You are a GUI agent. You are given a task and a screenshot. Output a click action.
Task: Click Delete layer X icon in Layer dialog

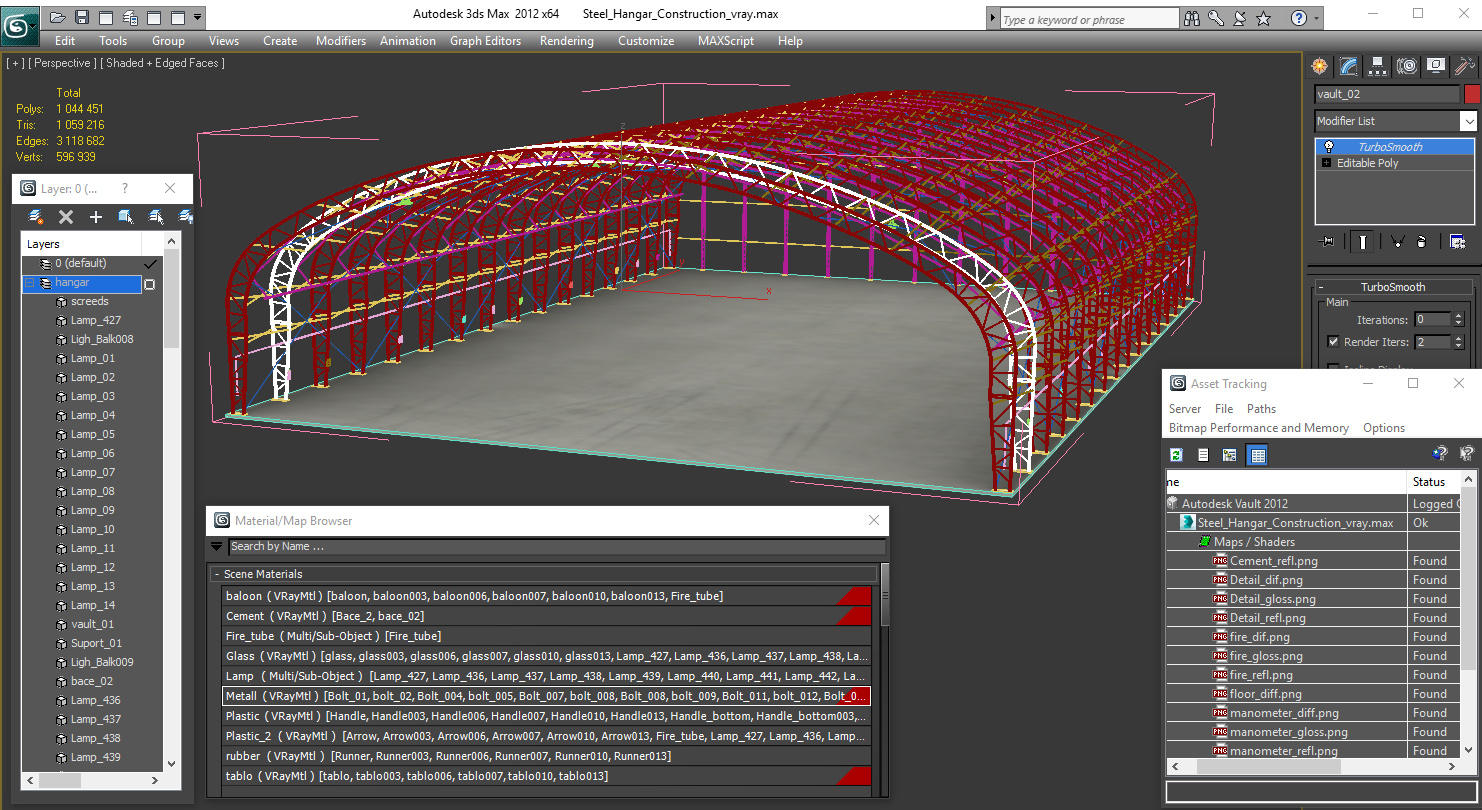pos(66,217)
